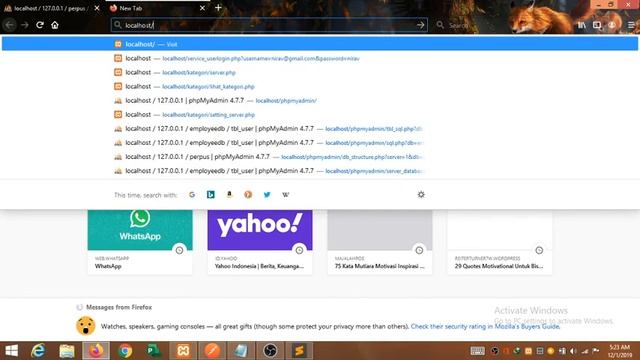The width and height of the screenshot is (640, 360).
Task: Close the New Tab tab
Action: point(202,8)
